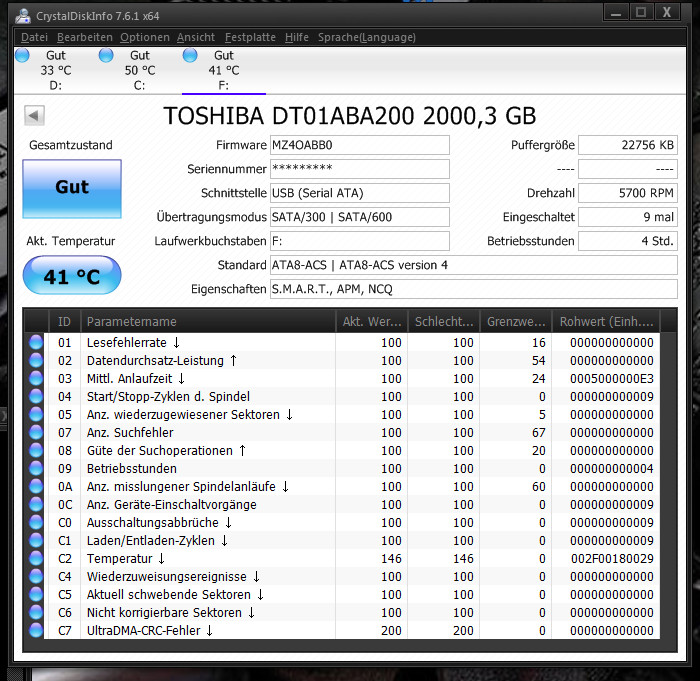The image size is (700, 681).
Task: Click the Laufwerkbuchstaben field
Action: pyautogui.click(x=359, y=241)
